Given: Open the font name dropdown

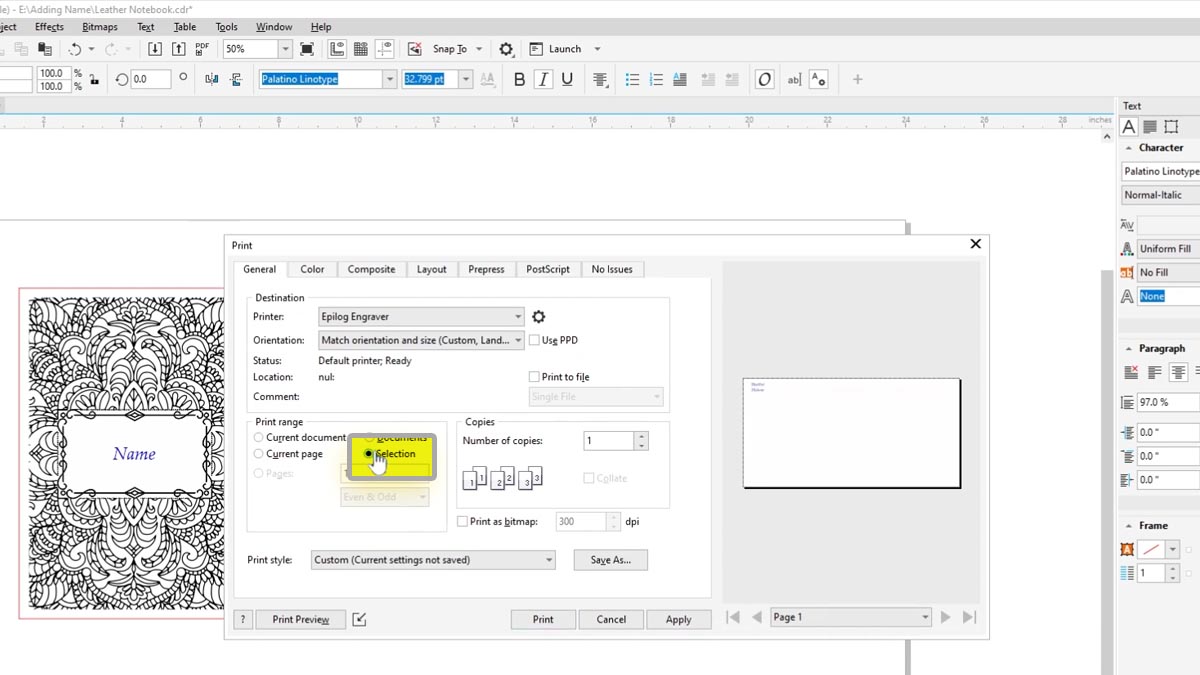Looking at the screenshot, I should (390, 80).
